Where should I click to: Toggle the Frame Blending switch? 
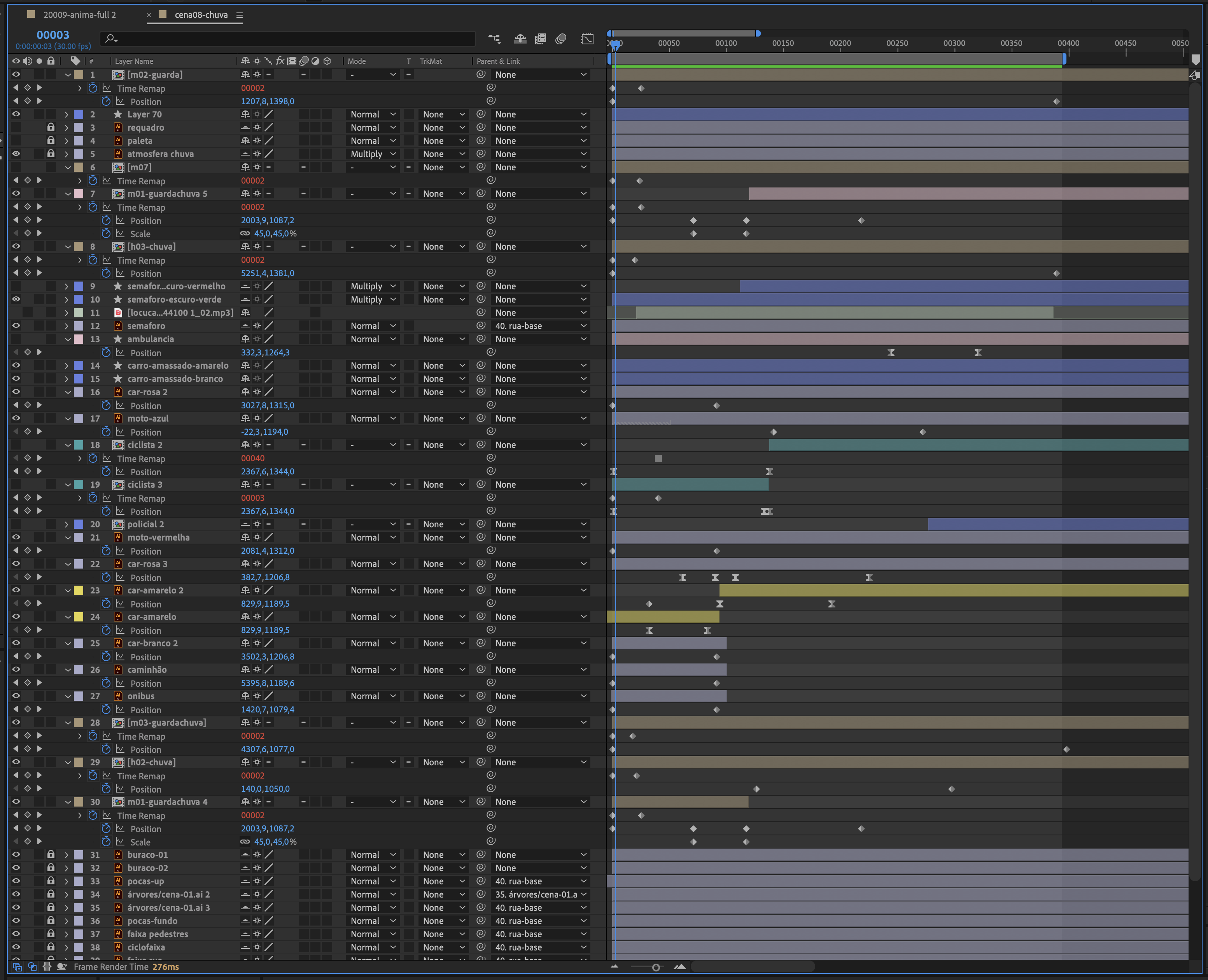point(540,39)
